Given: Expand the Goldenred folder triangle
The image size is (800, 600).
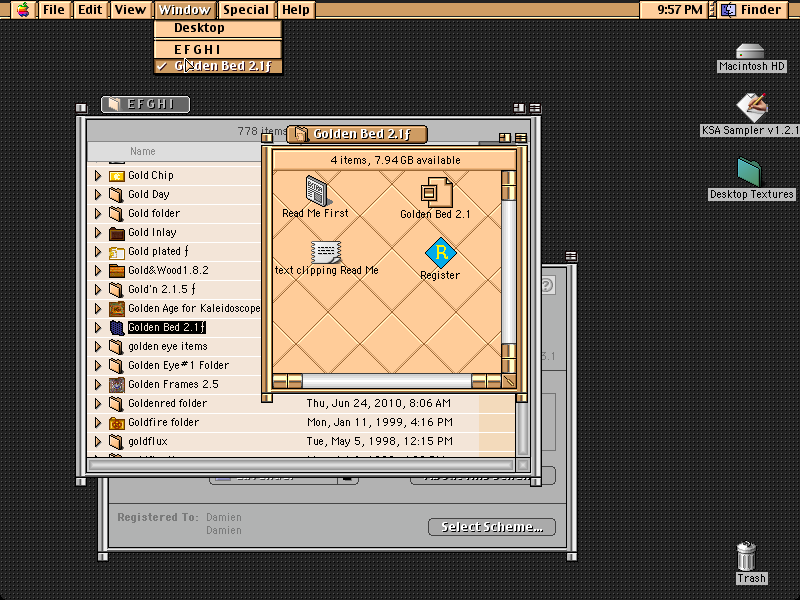Looking at the screenshot, I should click(98, 404).
